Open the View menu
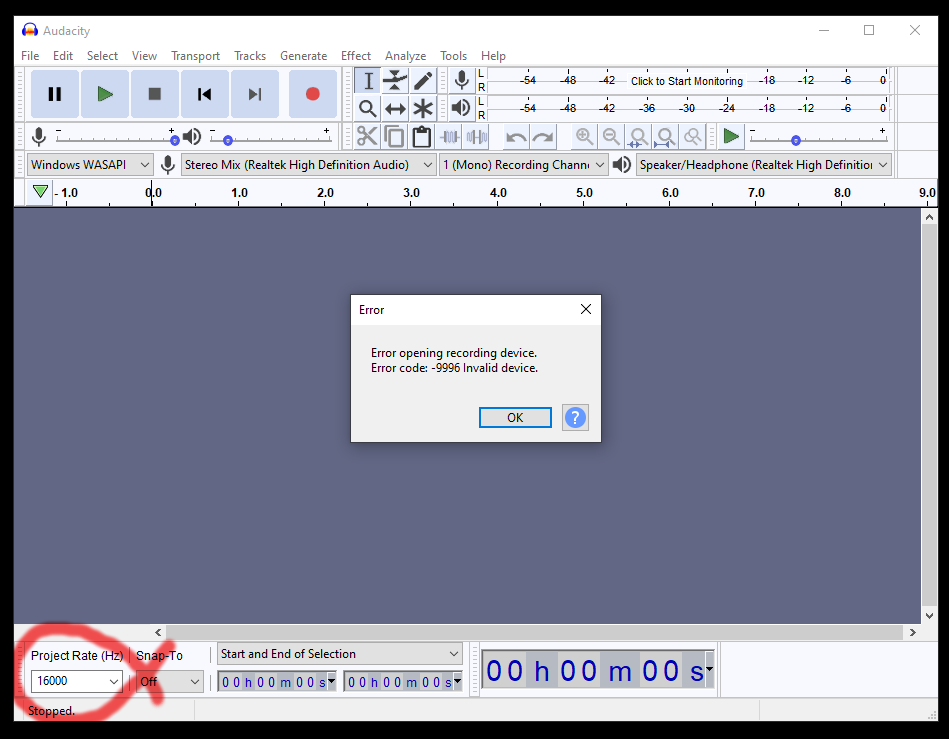949x739 pixels. [x=145, y=56]
